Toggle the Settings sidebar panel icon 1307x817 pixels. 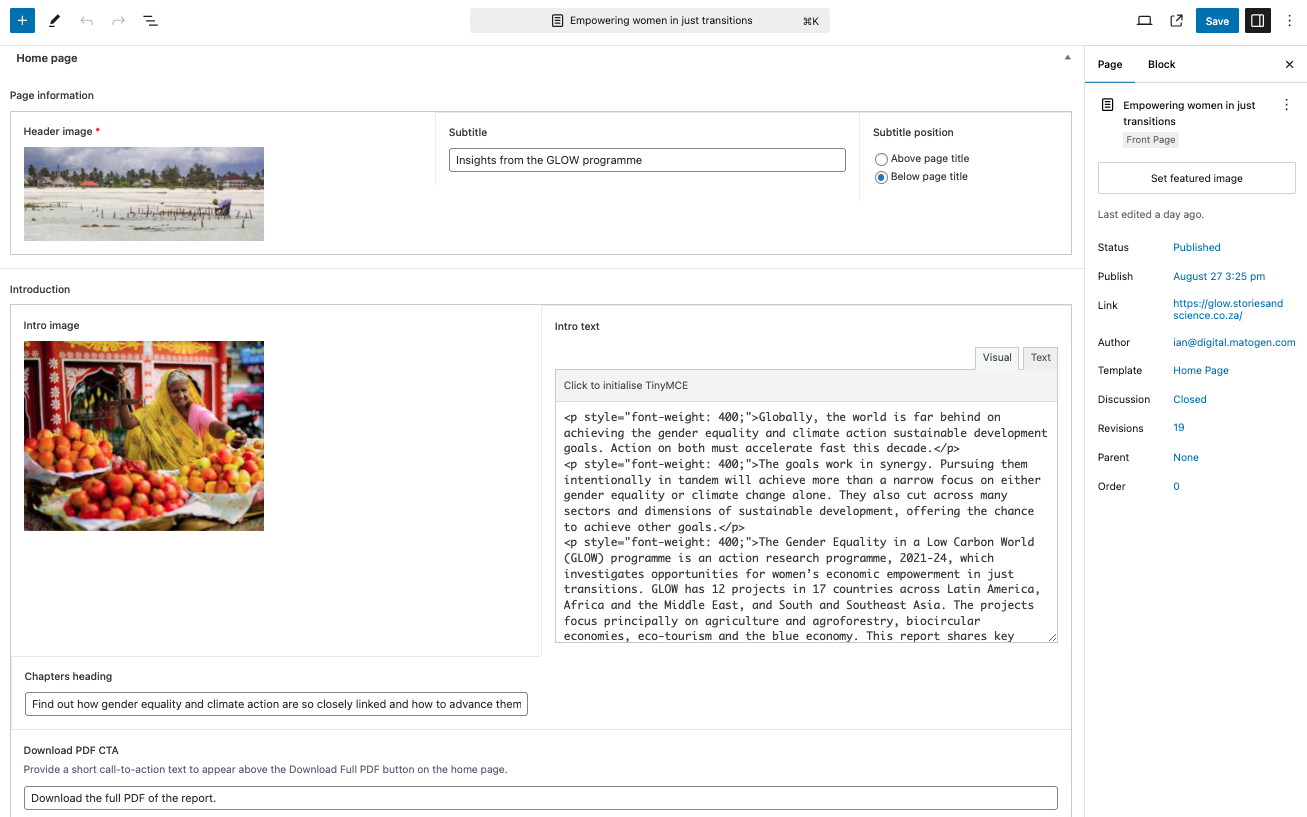click(1257, 20)
